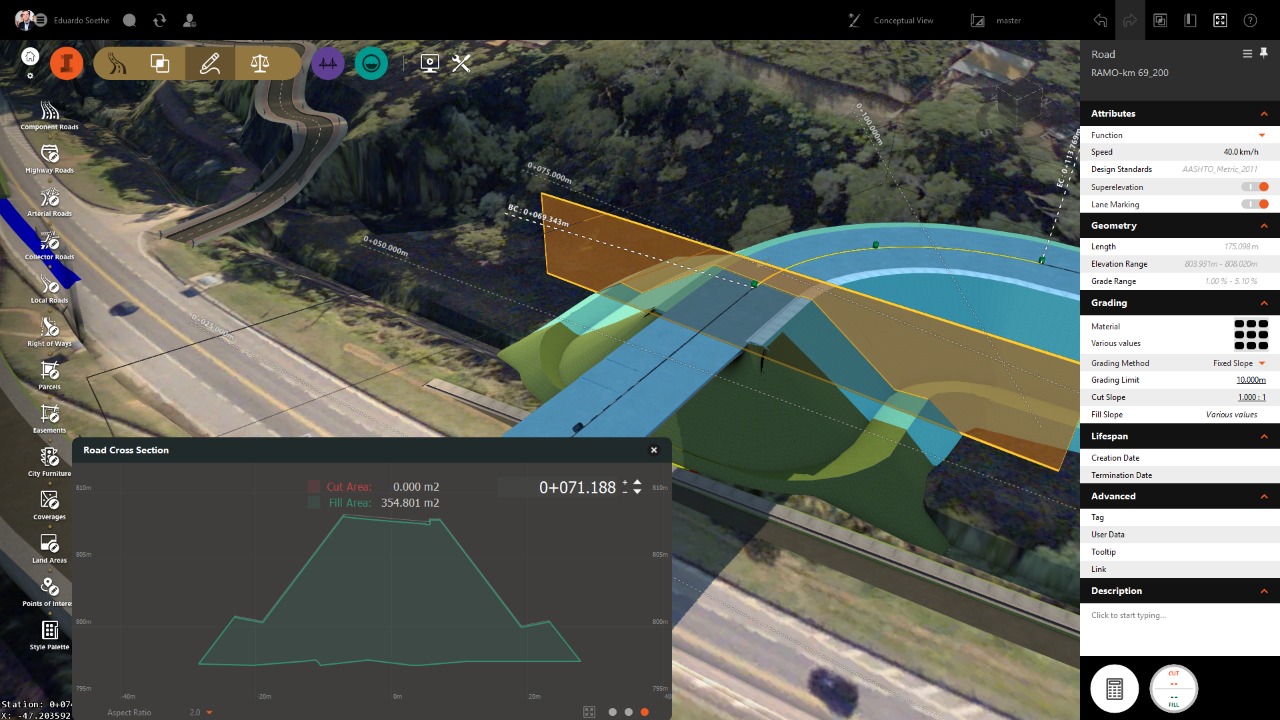
Task: Click the purple bridge design icon
Action: click(327, 64)
